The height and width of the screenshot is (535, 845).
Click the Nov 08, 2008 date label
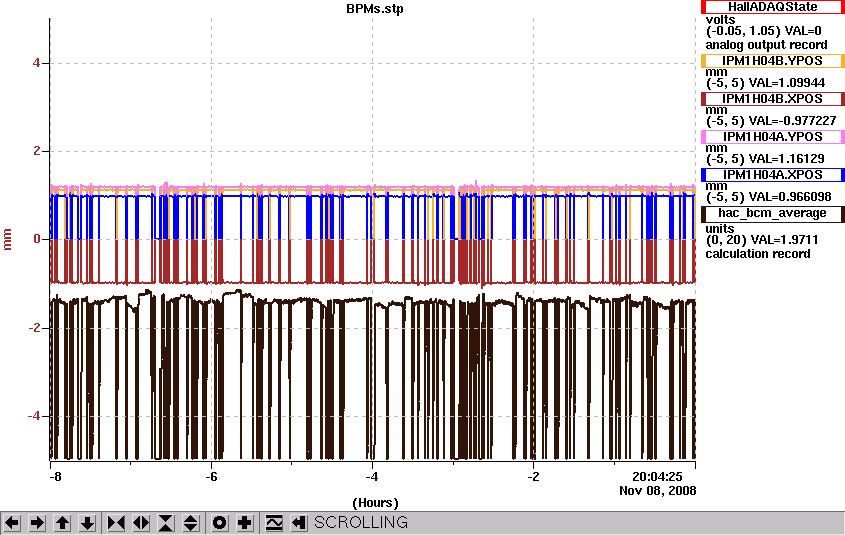click(x=657, y=491)
